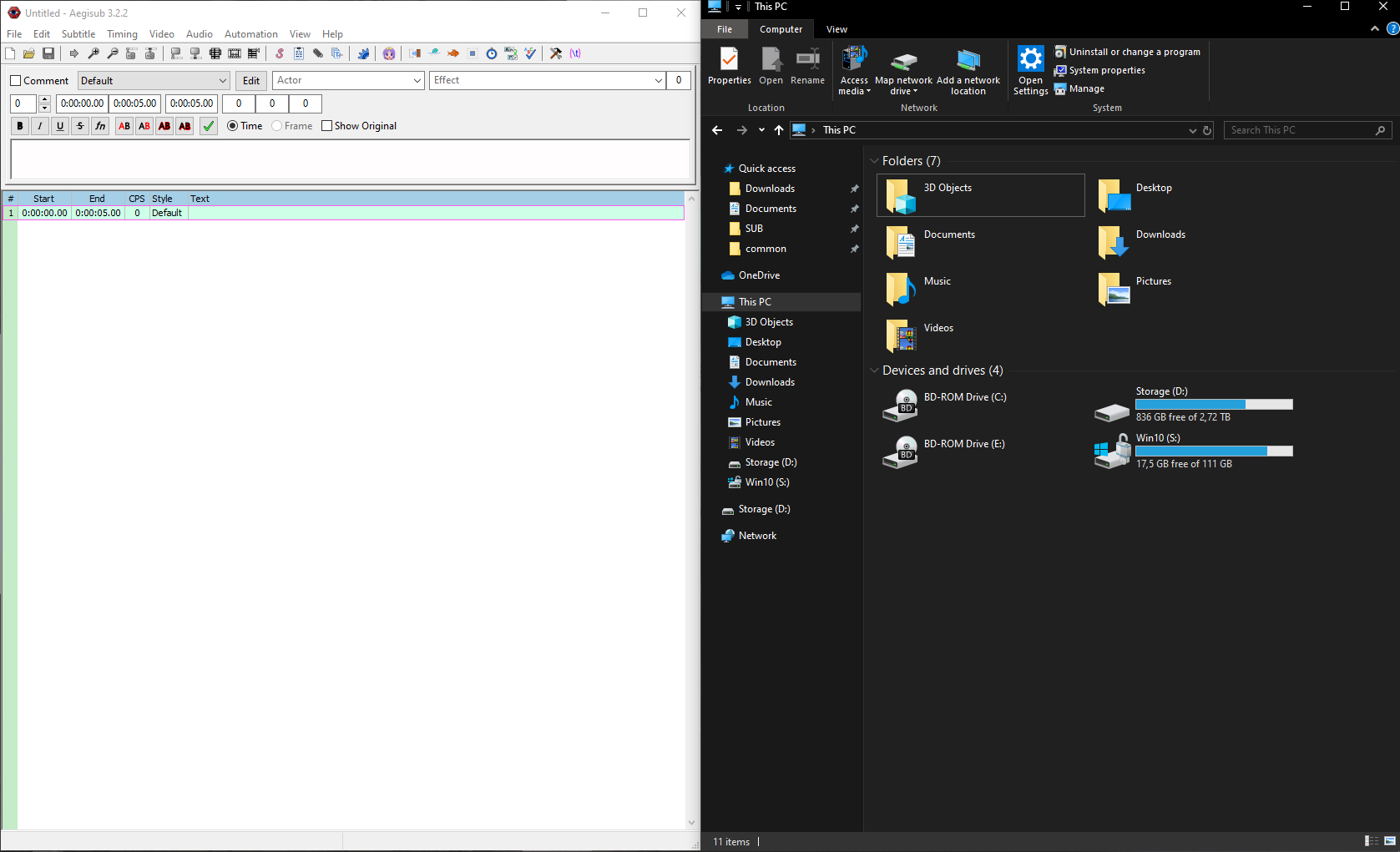The height and width of the screenshot is (852, 1400).
Task: Open the Styles Manager (pink S icon)
Action: pyautogui.click(x=279, y=53)
